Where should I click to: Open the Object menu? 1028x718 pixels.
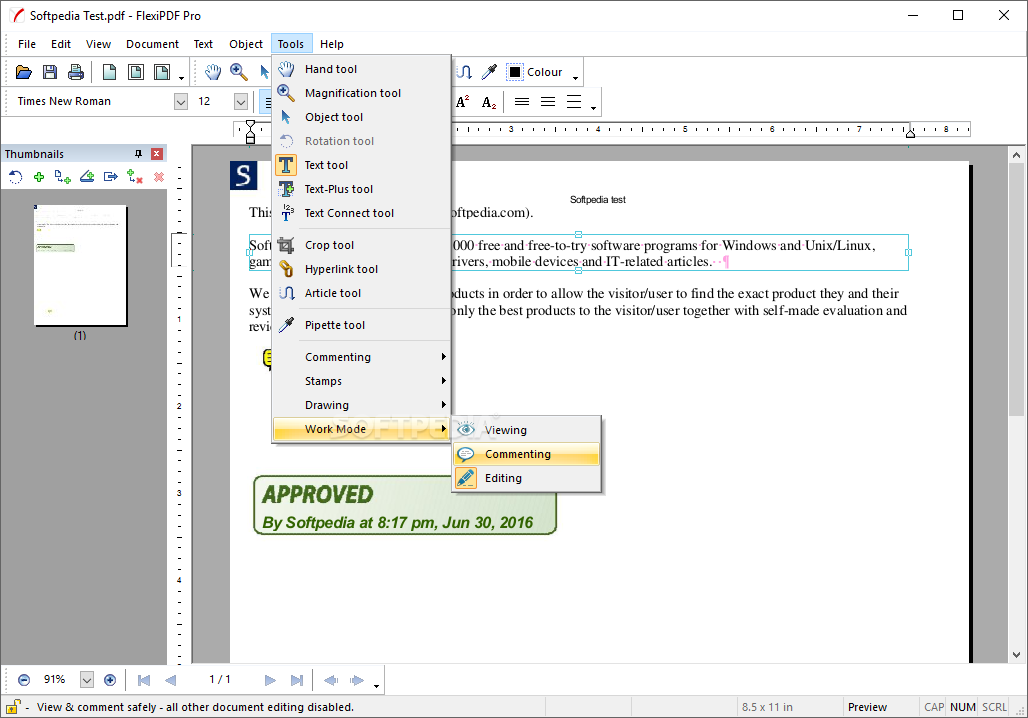tap(246, 44)
